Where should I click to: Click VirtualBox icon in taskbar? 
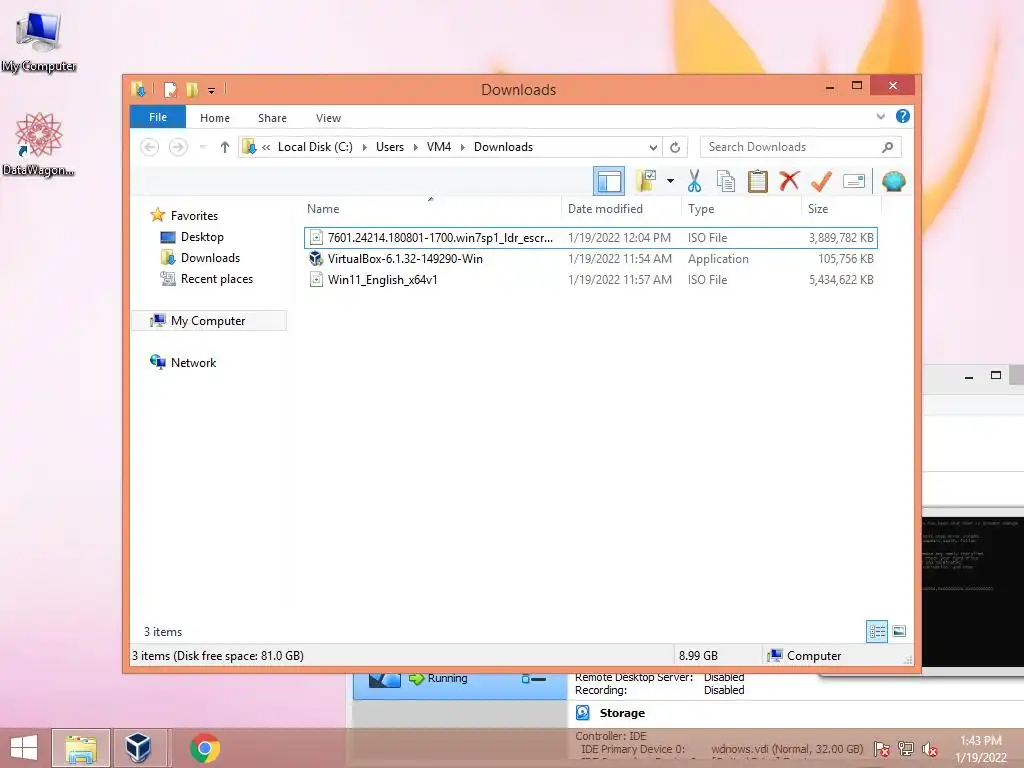point(138,748)
